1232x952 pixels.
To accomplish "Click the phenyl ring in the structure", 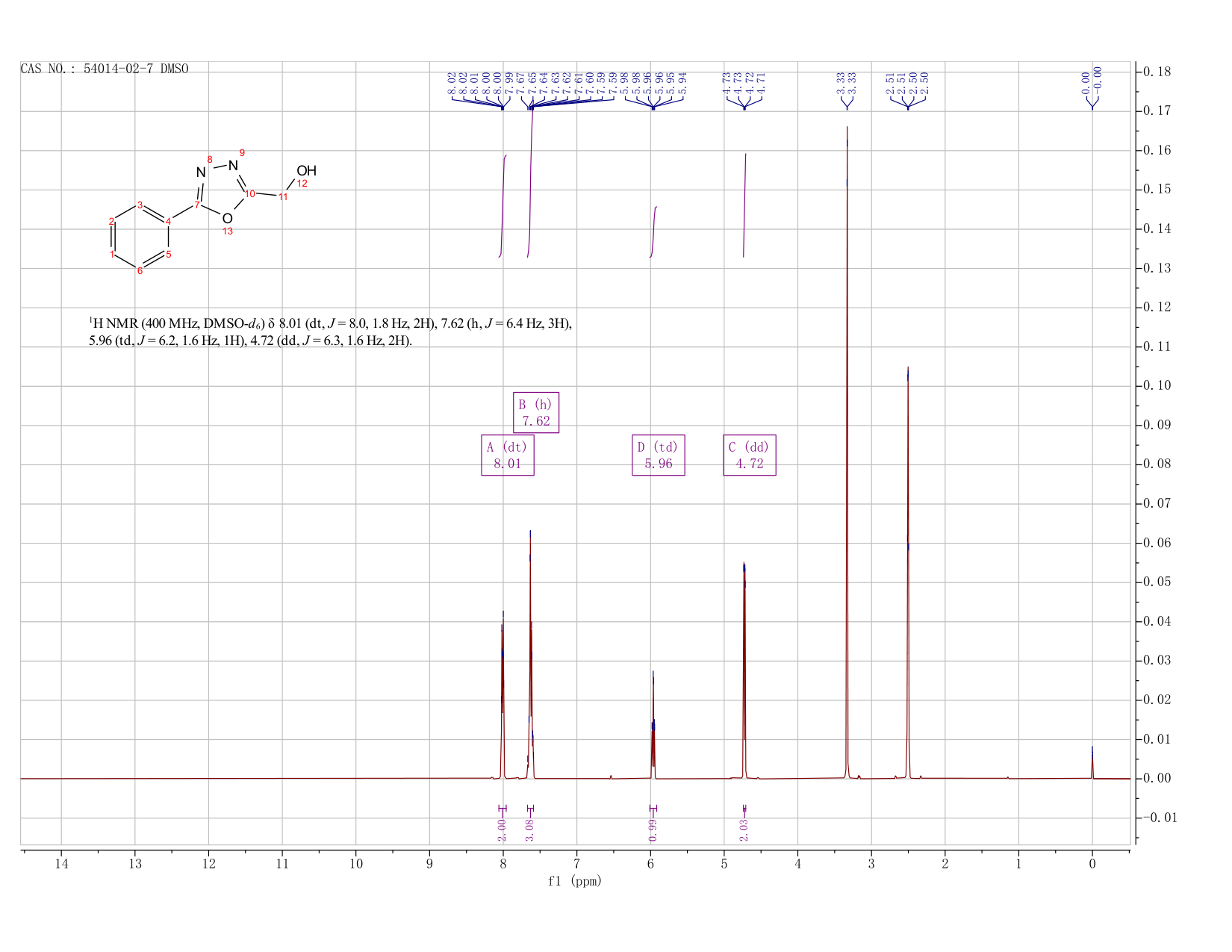I will [x=140, y=238].
